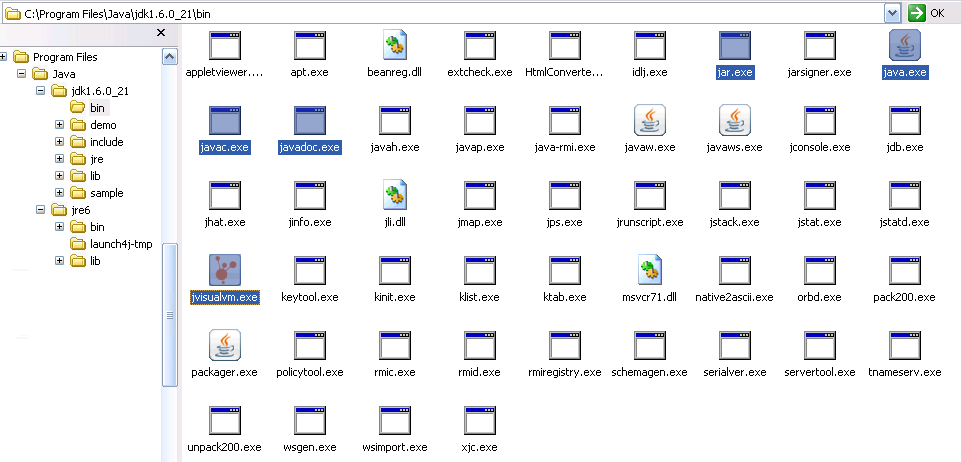
Task: Select the extcheck.exe icon
Action: pos(480,46)
